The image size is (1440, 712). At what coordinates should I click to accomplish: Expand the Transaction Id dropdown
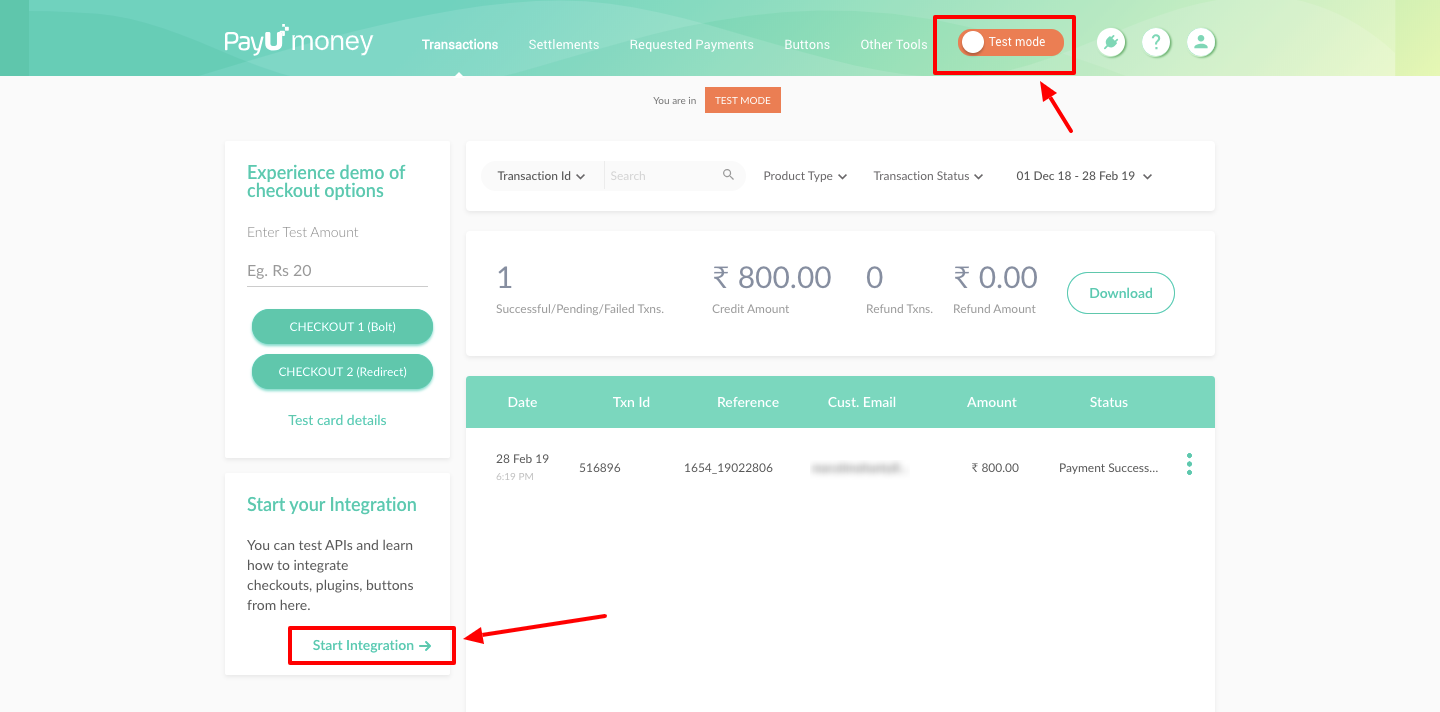pyautogui.click(x=542, y=176)
